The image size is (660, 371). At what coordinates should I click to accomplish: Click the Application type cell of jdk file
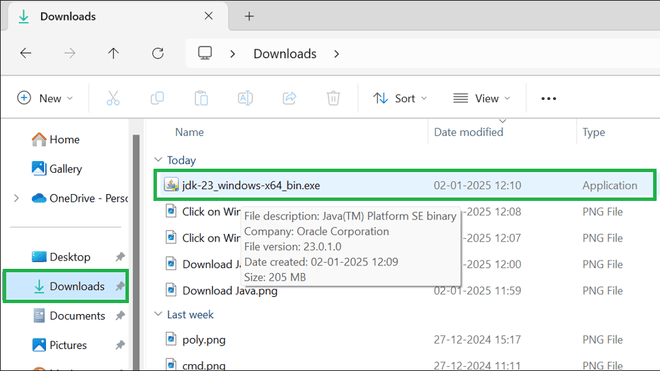pos(609,185)
